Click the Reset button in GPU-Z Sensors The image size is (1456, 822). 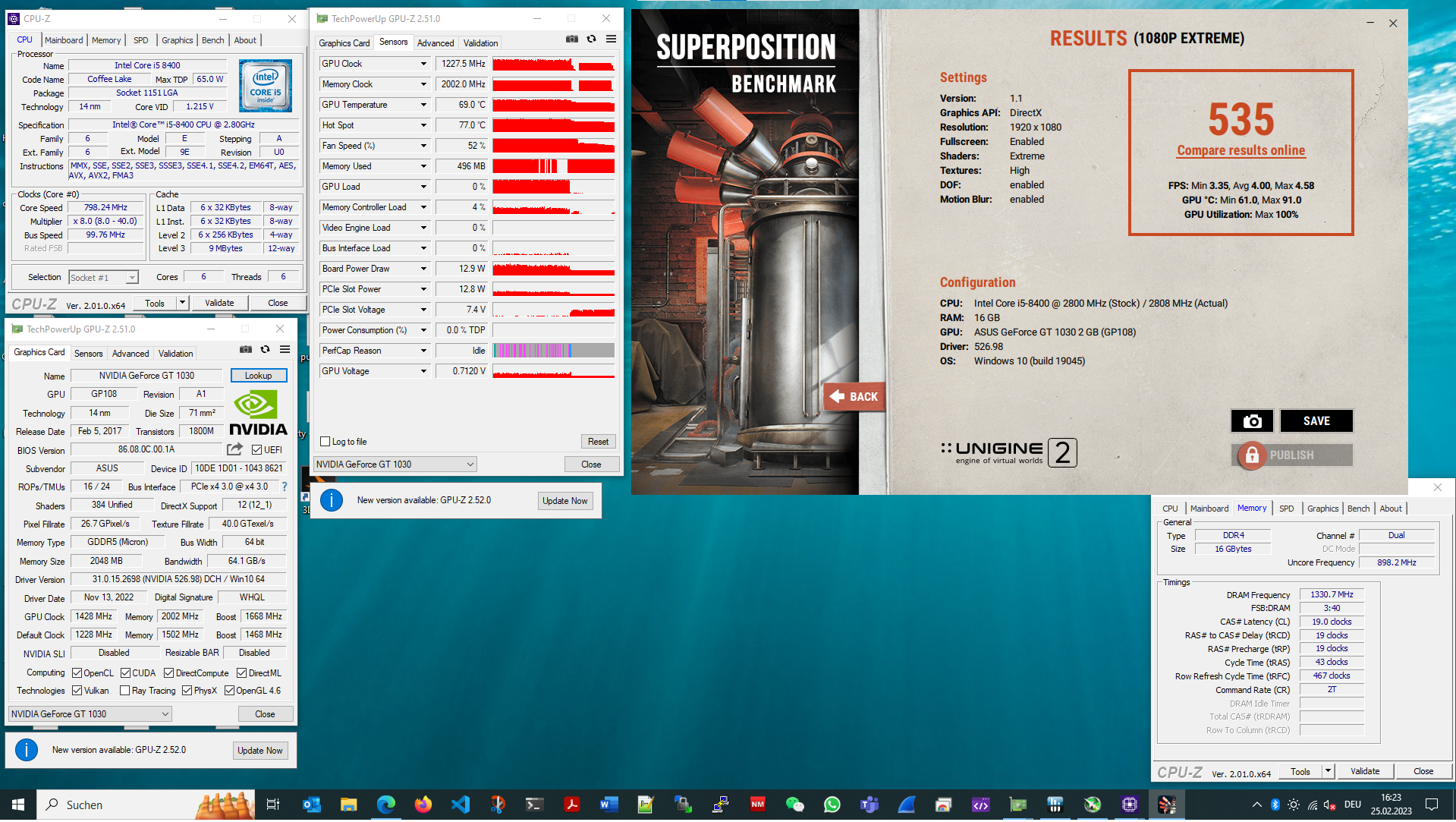598,442
